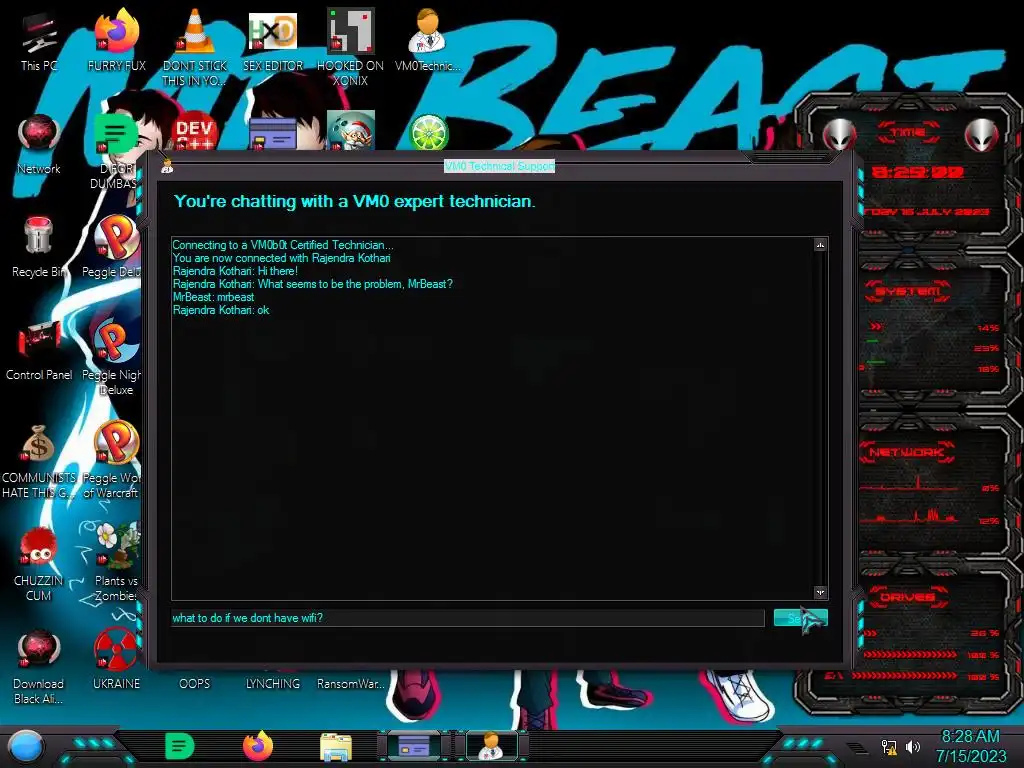The height and width of the screenshot is (768, 1024).
Task: Click the chat message input field
Action: [x=468, y=618]
